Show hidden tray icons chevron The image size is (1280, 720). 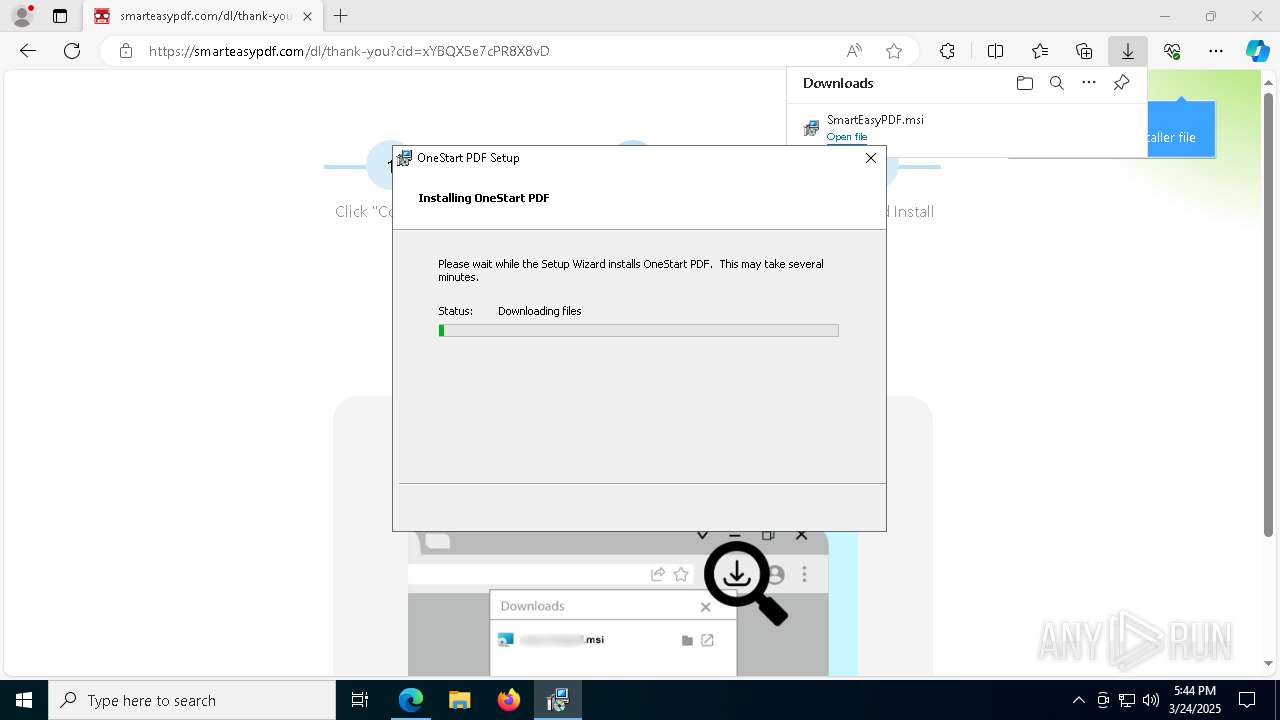click(x=1078, y=700)
